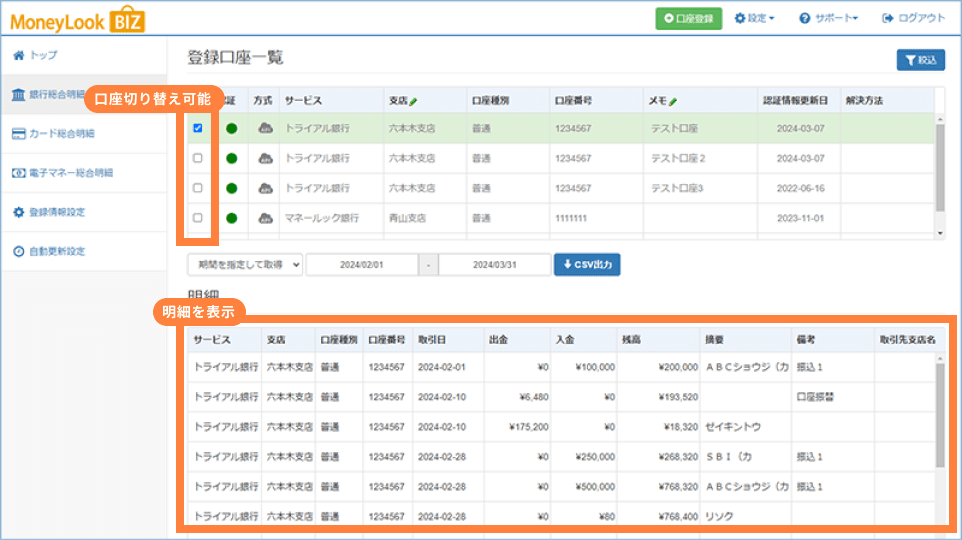The width and height of the screenshot is (962, 540).
Task: Click the card icon beside カード総合明細
Action: [x=18, y=134]
